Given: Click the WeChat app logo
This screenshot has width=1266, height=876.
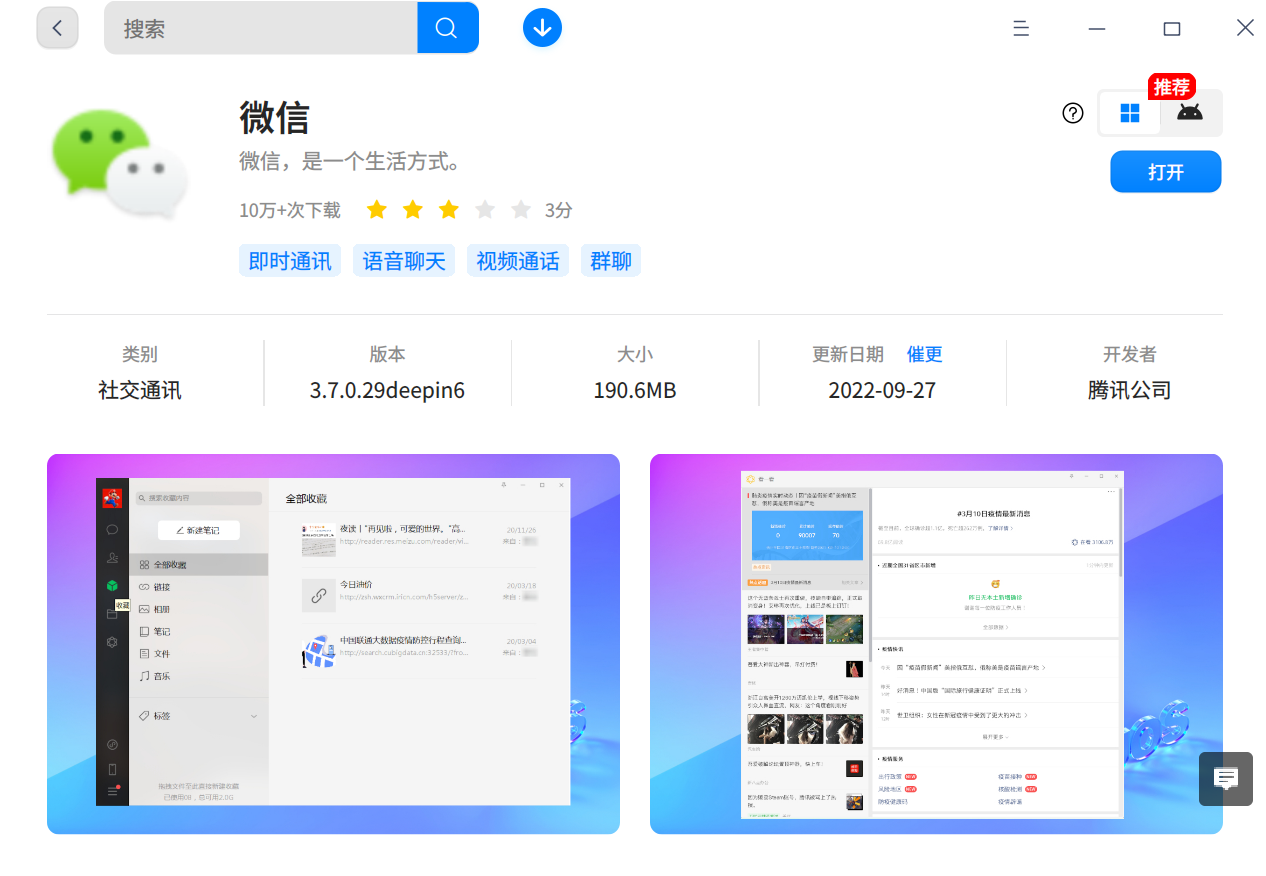Looking at the screenshot, I should point(120,165).
